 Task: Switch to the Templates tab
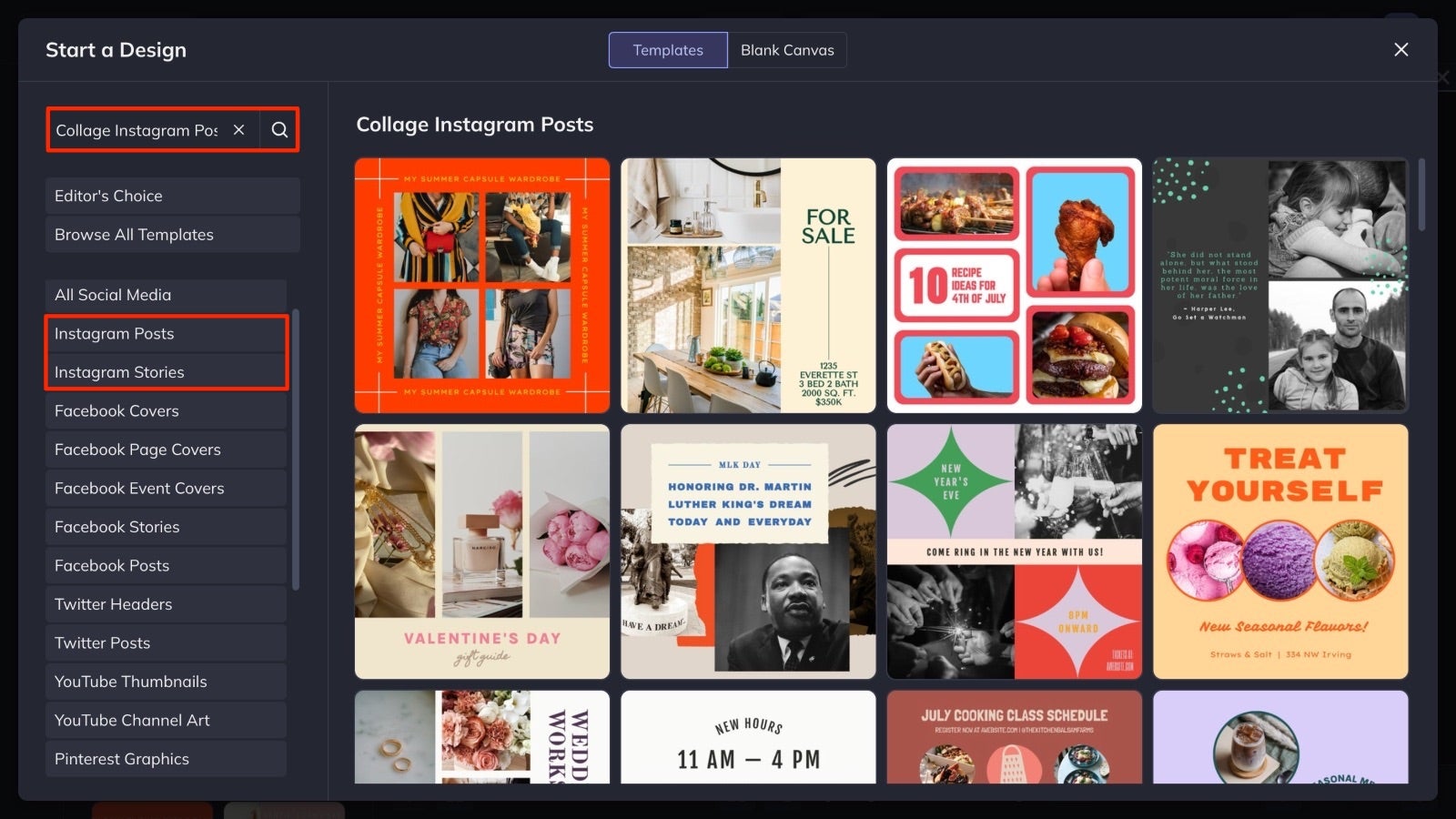(667, 50)
